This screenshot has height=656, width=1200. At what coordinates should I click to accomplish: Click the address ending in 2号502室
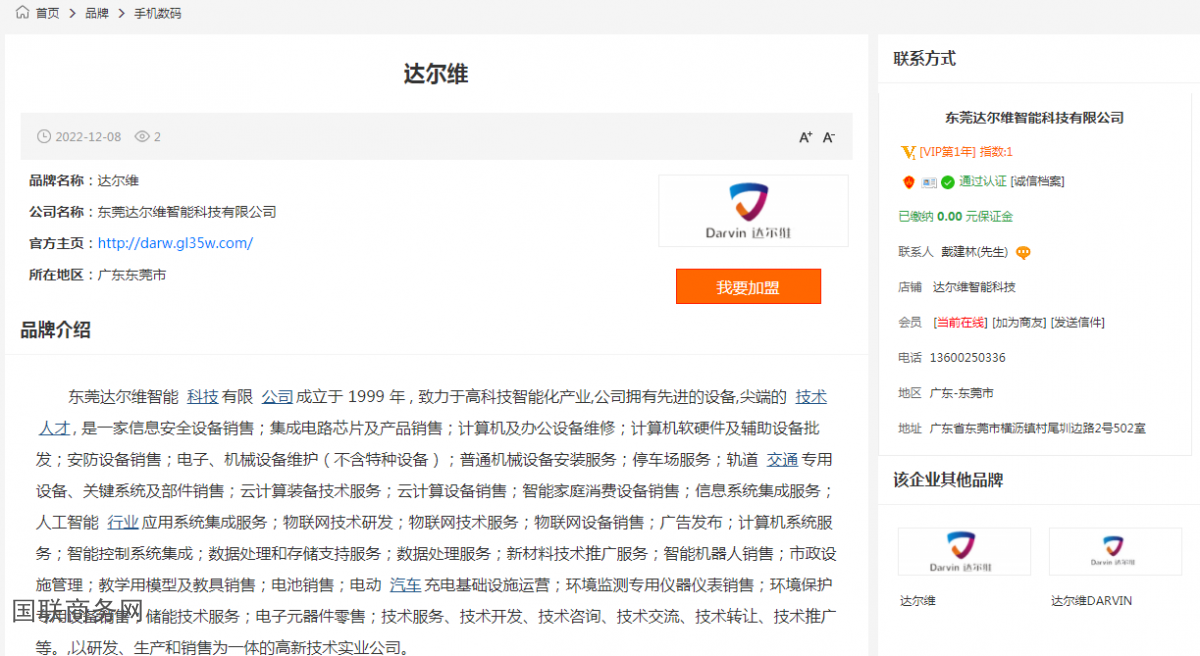click(x=1037, y=429)
